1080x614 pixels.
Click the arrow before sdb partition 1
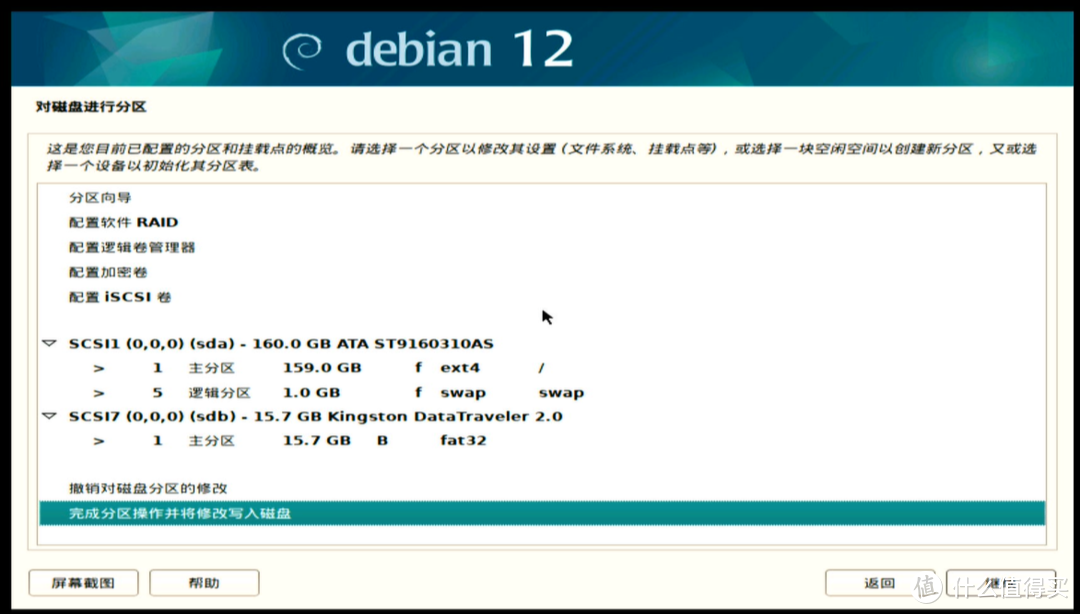(x=99, y=440)
